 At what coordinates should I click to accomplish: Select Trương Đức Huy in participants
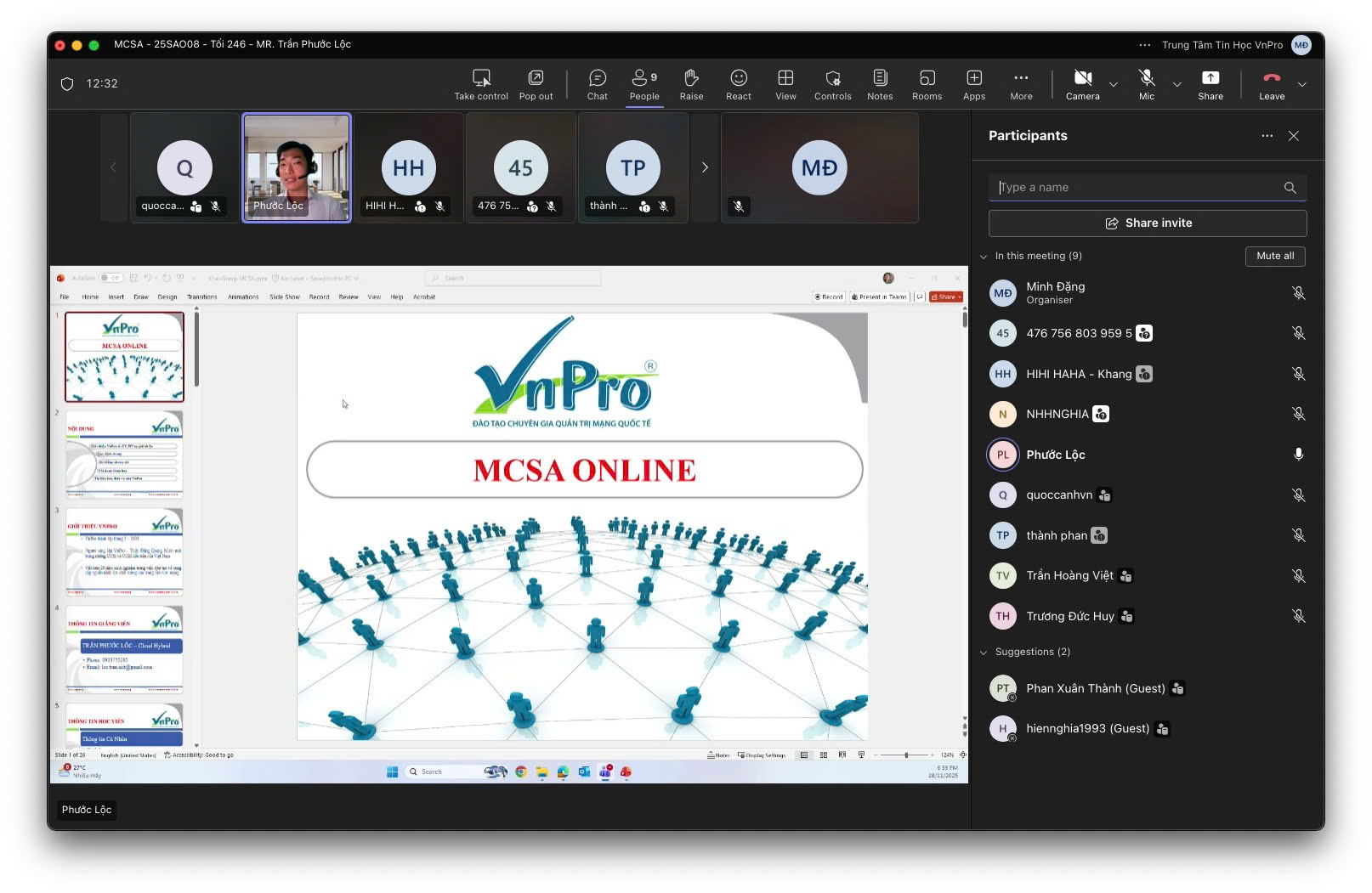[1148, 616]
